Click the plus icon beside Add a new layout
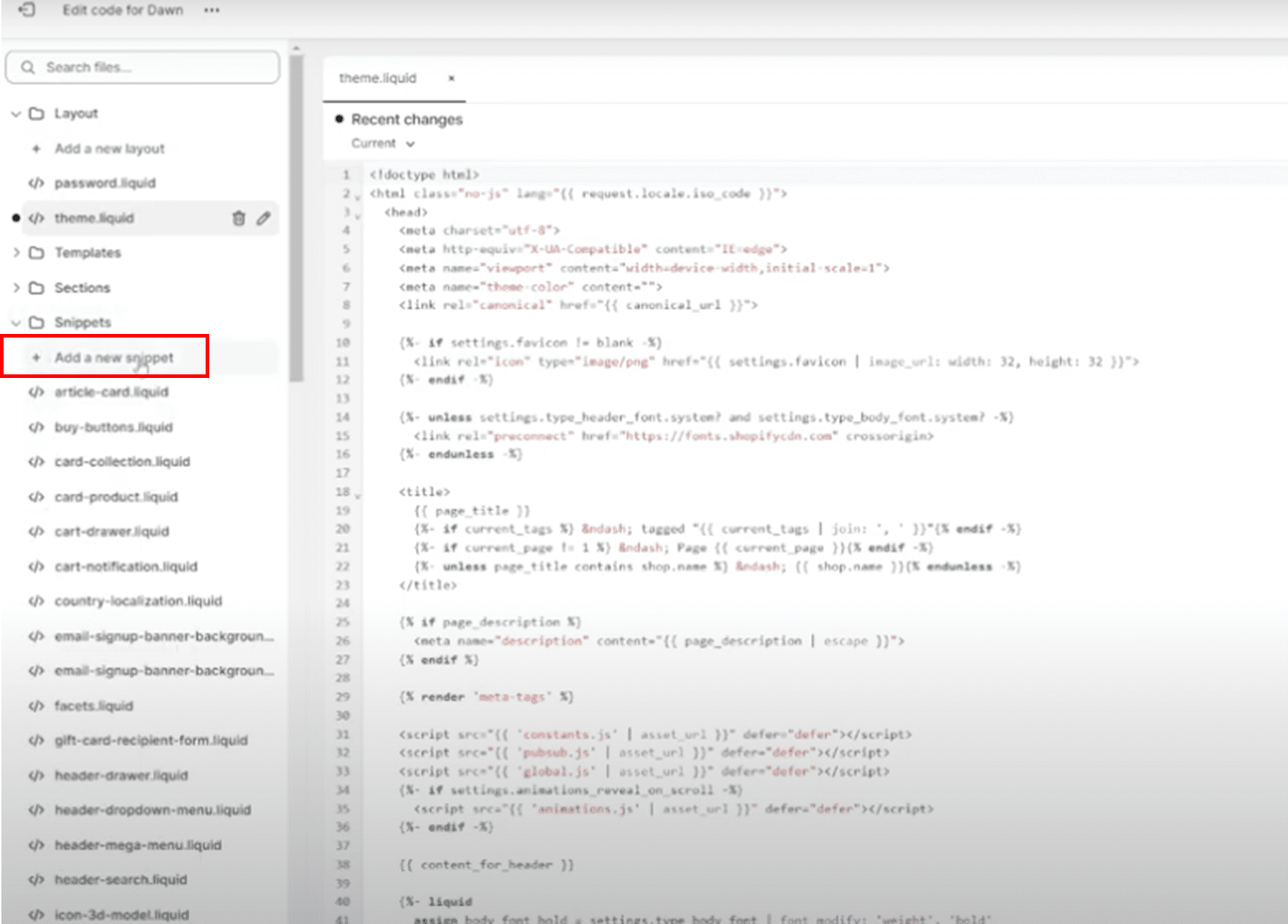 [x=36, y=149]
